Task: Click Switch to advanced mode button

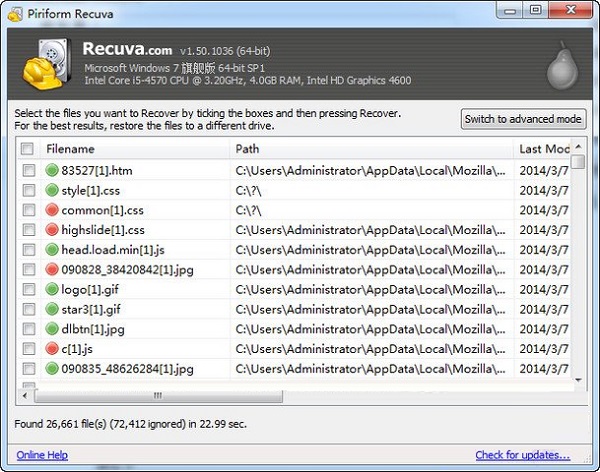Action: (523, 119)
